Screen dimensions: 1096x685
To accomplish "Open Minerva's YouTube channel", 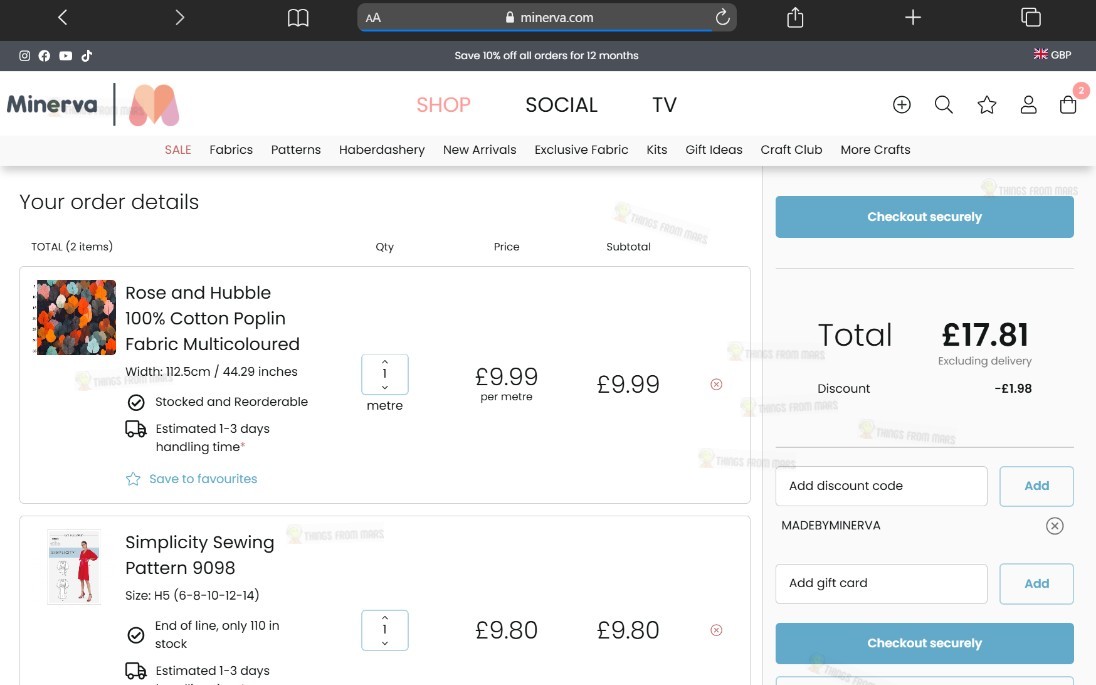I will [x=65, y=56].
